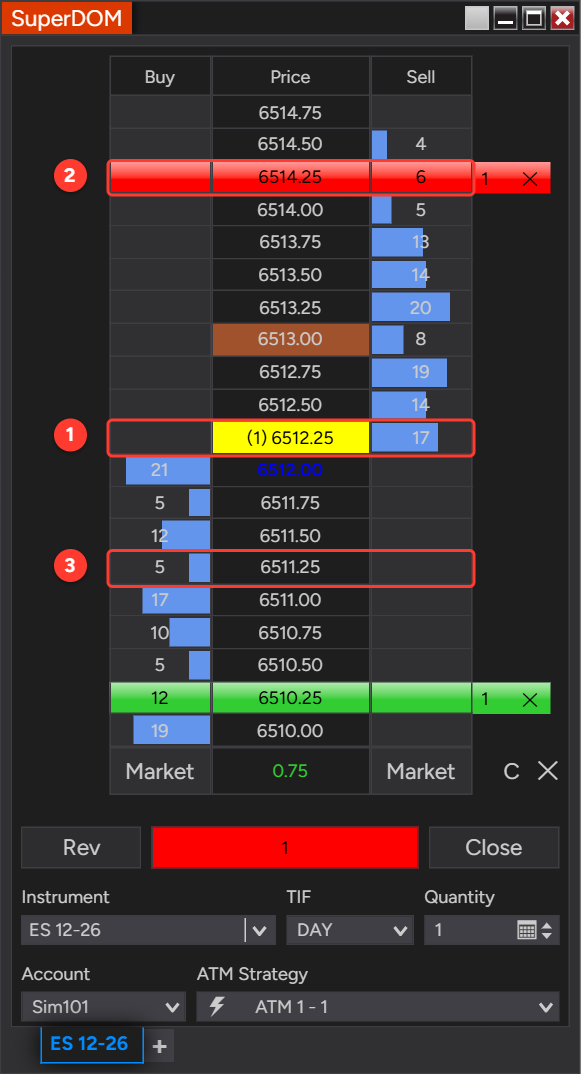Click Buy cell showing 19 at 6510.00
The height and width of the screenshot is (1074, 581).
point(160,731)
